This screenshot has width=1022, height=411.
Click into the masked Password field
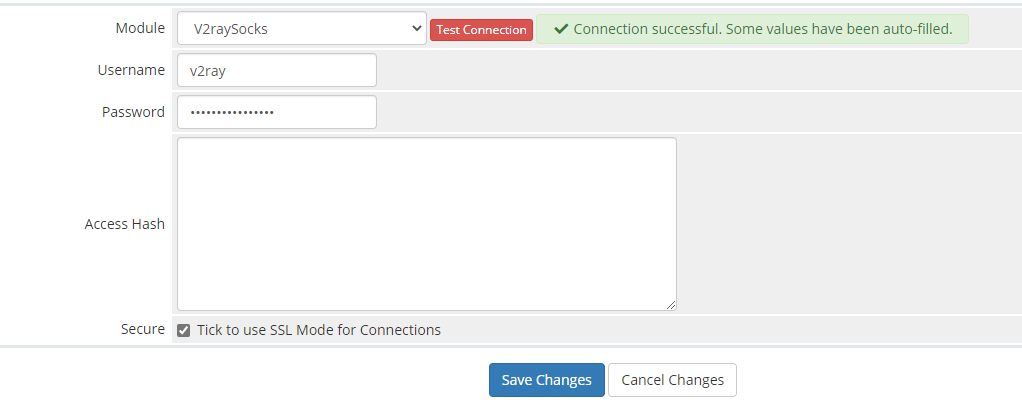pyautogui.click(x=276, y=112)
